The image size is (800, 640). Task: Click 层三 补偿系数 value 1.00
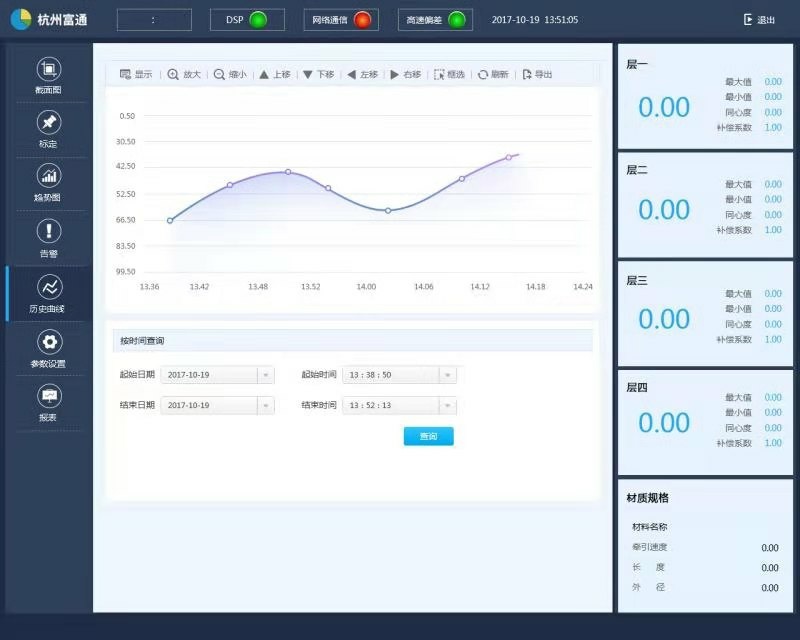[x=773, y=339]
